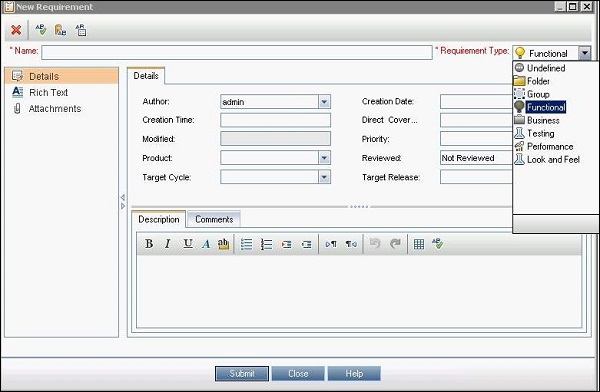Set left-to-right text direction

click(x=331, y=244)
